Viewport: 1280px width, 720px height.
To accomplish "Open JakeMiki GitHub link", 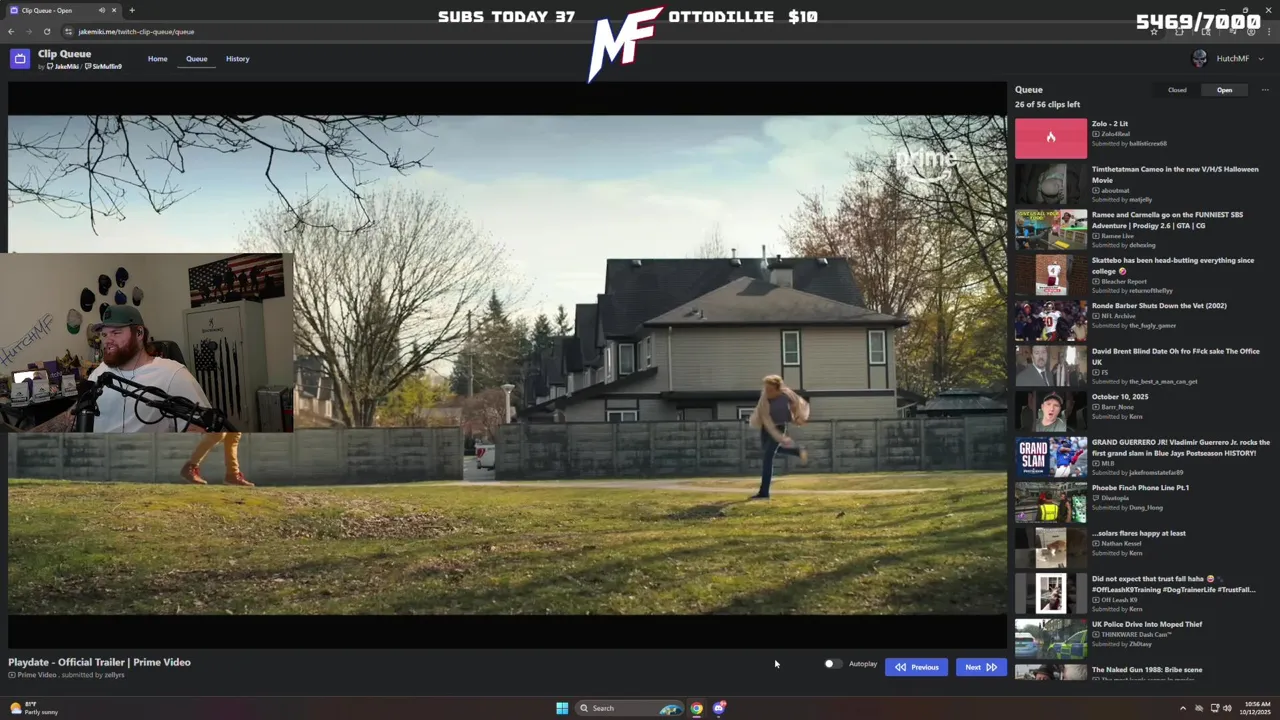I will point(63,67).
